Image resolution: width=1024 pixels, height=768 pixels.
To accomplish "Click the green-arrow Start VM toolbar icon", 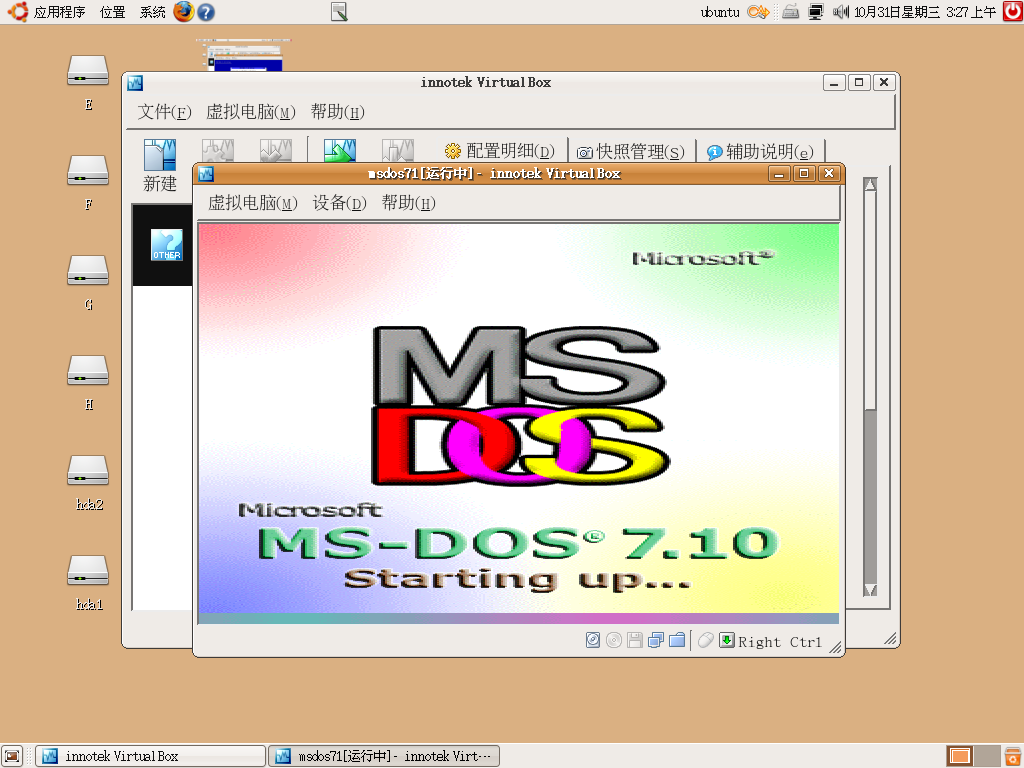I will [340, 150].
